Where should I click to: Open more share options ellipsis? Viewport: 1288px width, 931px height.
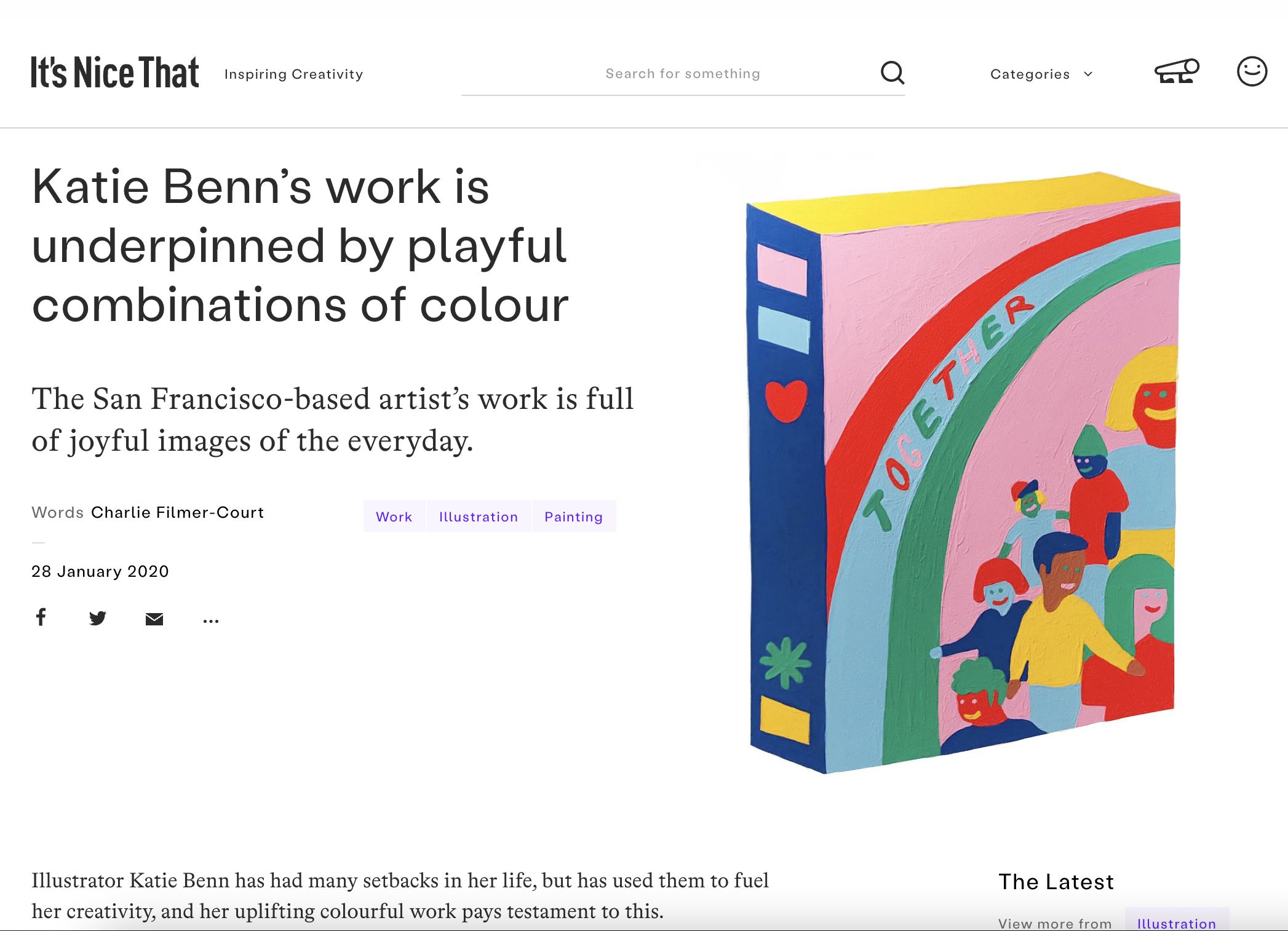click(210, 621)
